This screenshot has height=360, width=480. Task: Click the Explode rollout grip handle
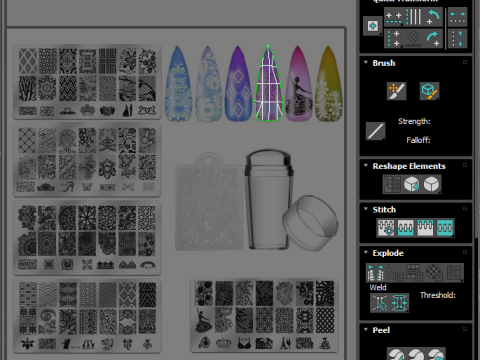[465, 252]
